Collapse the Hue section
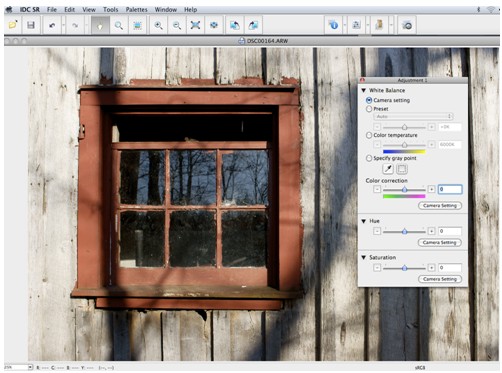The image size is (502, 373). [x=364, y=221]
